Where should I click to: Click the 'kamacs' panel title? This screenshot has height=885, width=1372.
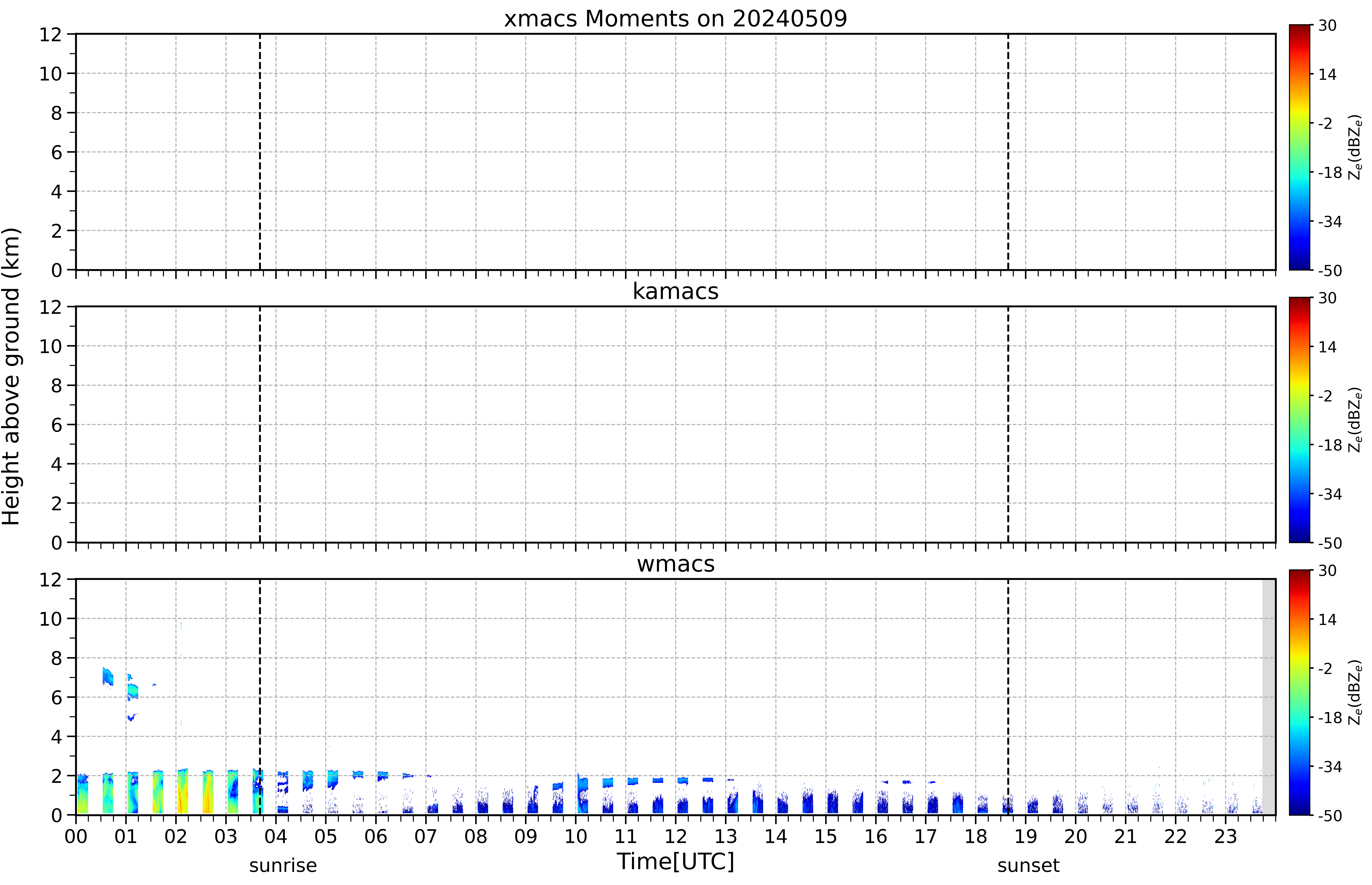[x=675, y=291]
